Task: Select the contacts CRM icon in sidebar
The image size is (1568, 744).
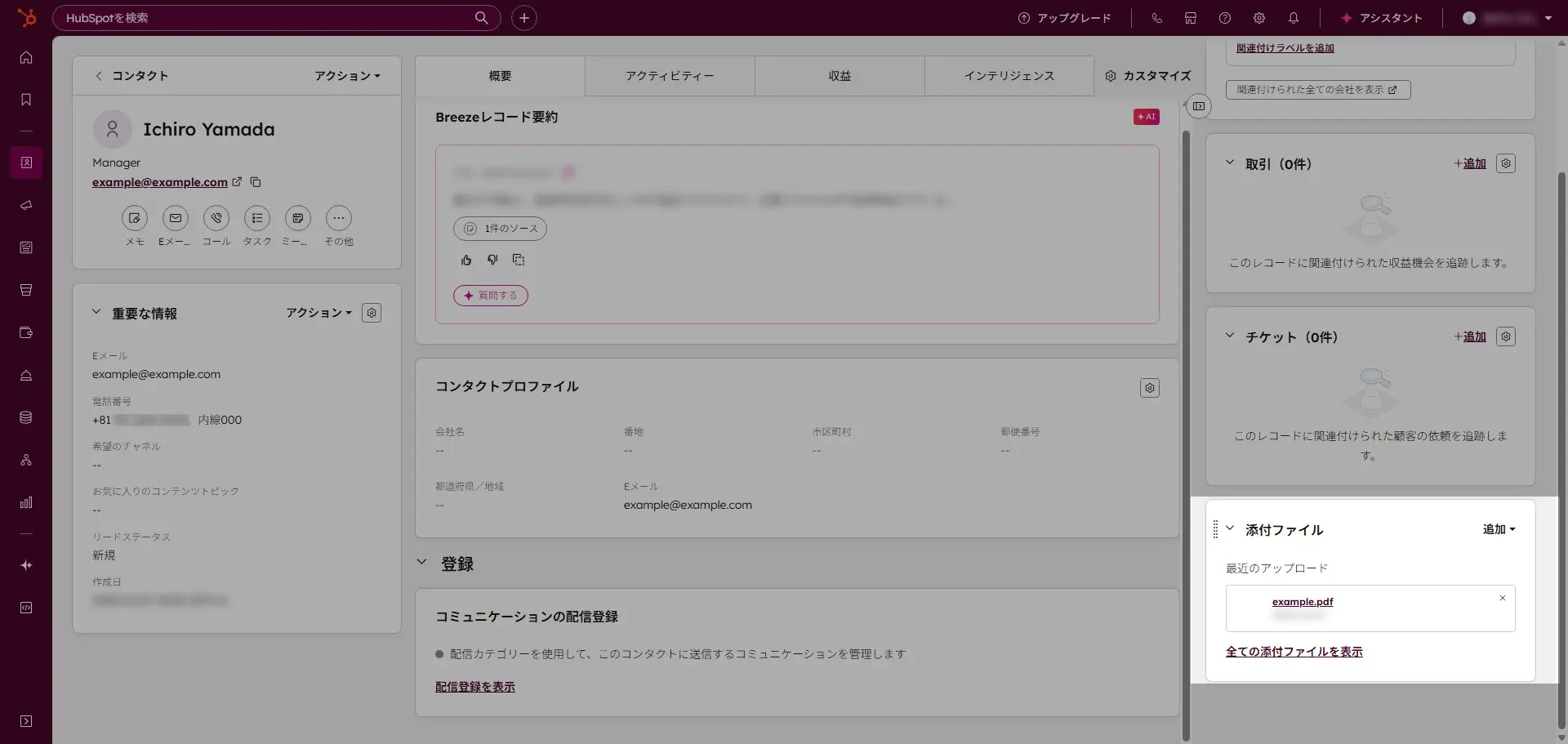Action: tap(25, 163)
